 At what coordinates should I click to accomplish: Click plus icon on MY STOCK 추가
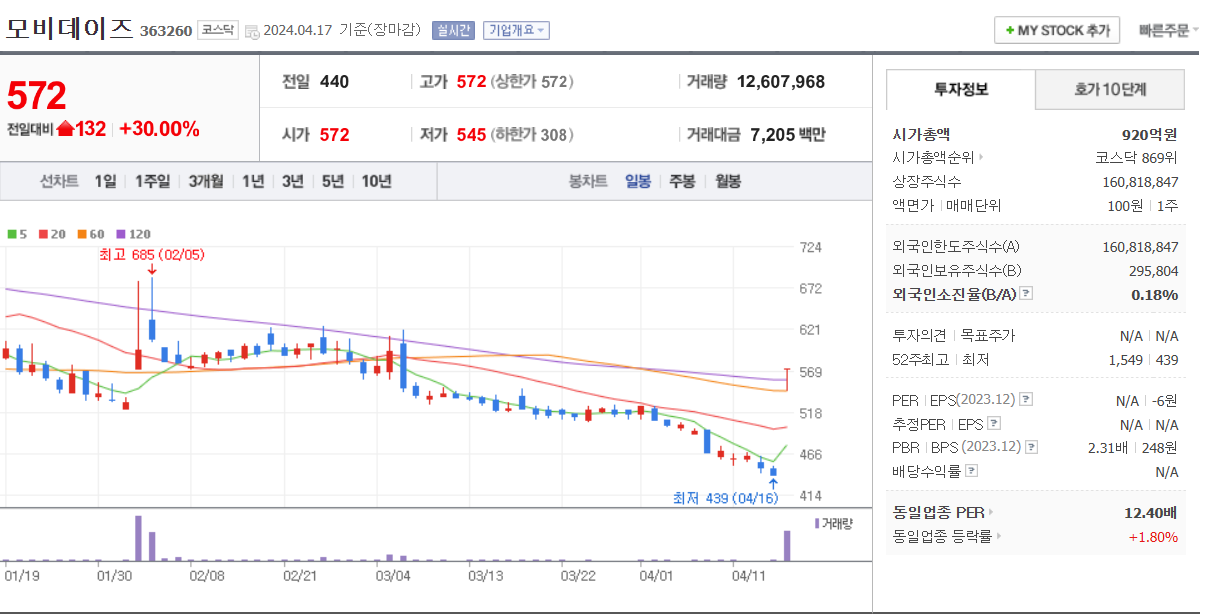(1010, 31)
